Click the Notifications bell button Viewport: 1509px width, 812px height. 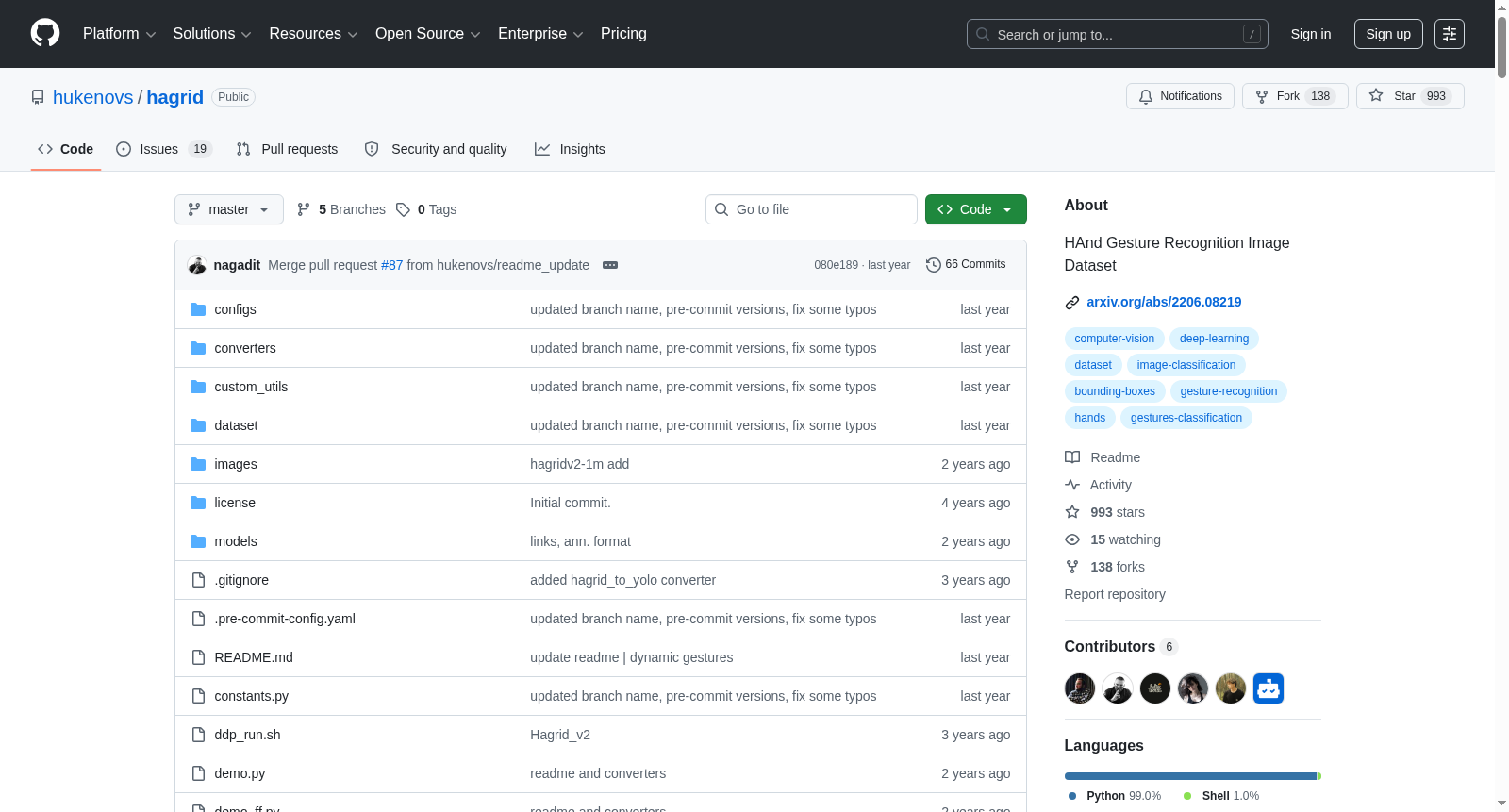pos(1180,96)
